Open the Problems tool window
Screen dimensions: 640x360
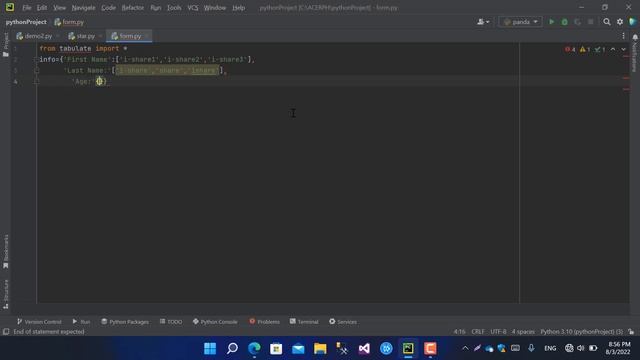pos(264,322)
